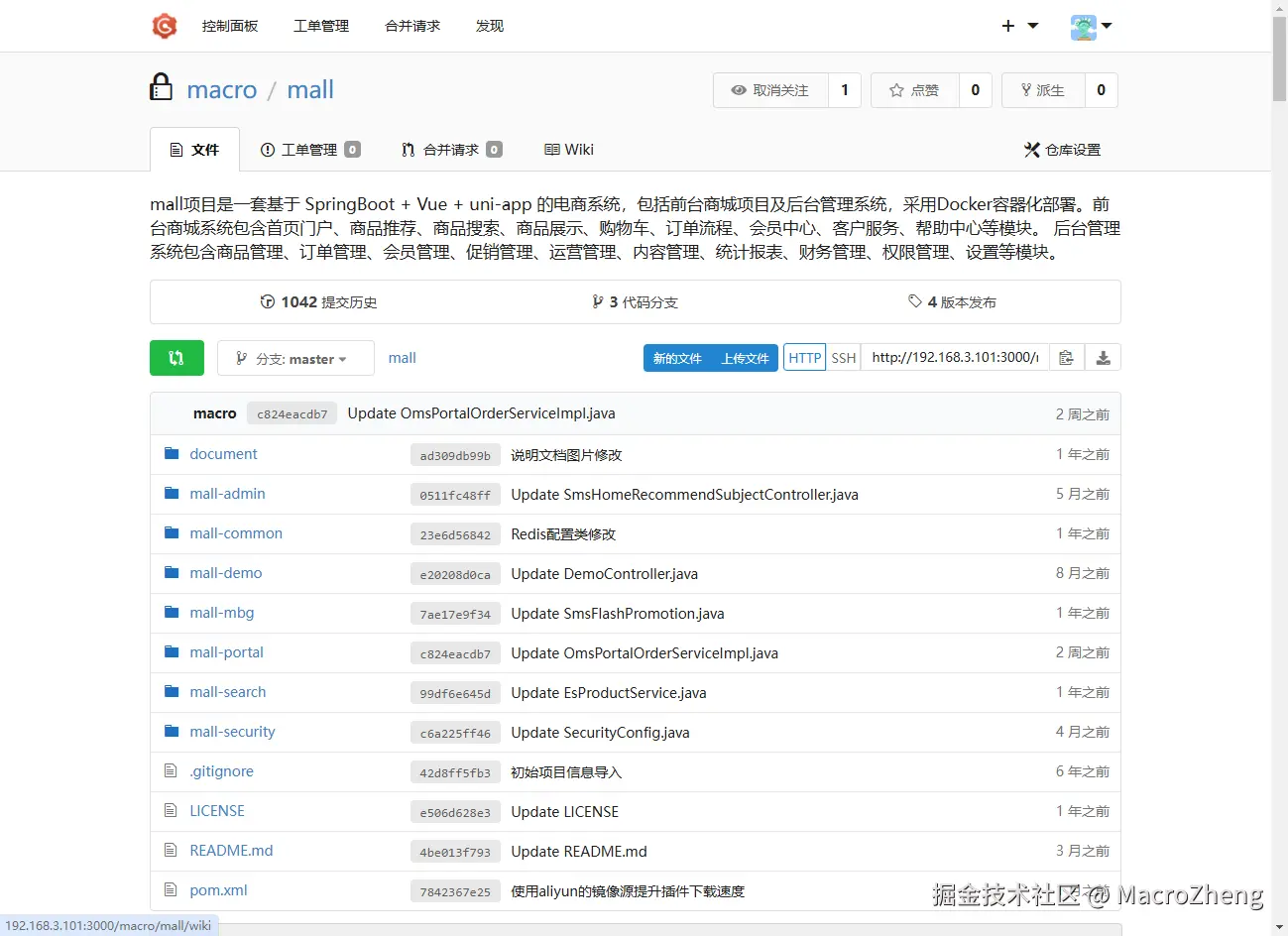Open the mall-demo folder
Screen dimensions: 1288x936
click(226, 573)
